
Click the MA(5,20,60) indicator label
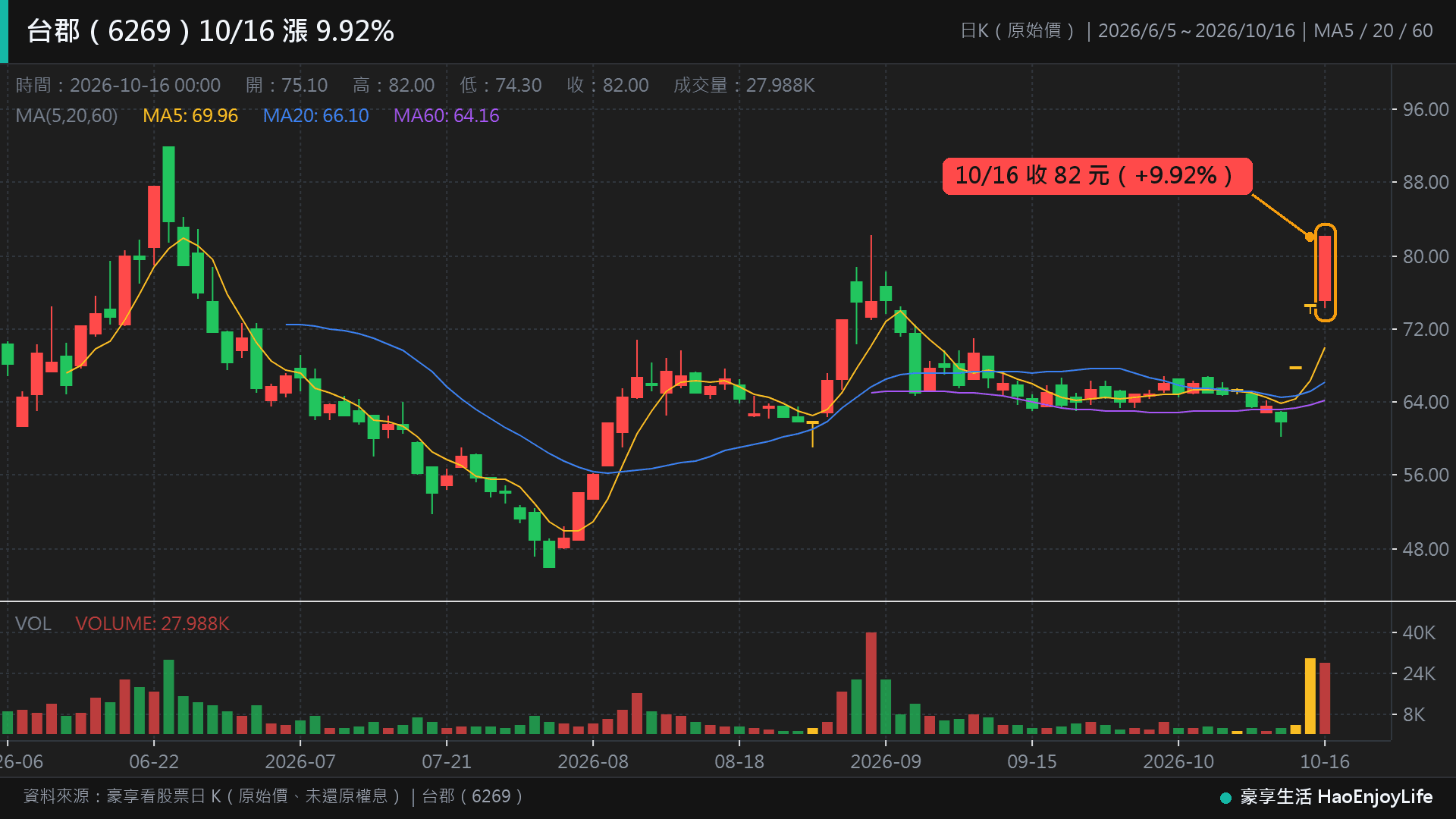click(67, 116)
